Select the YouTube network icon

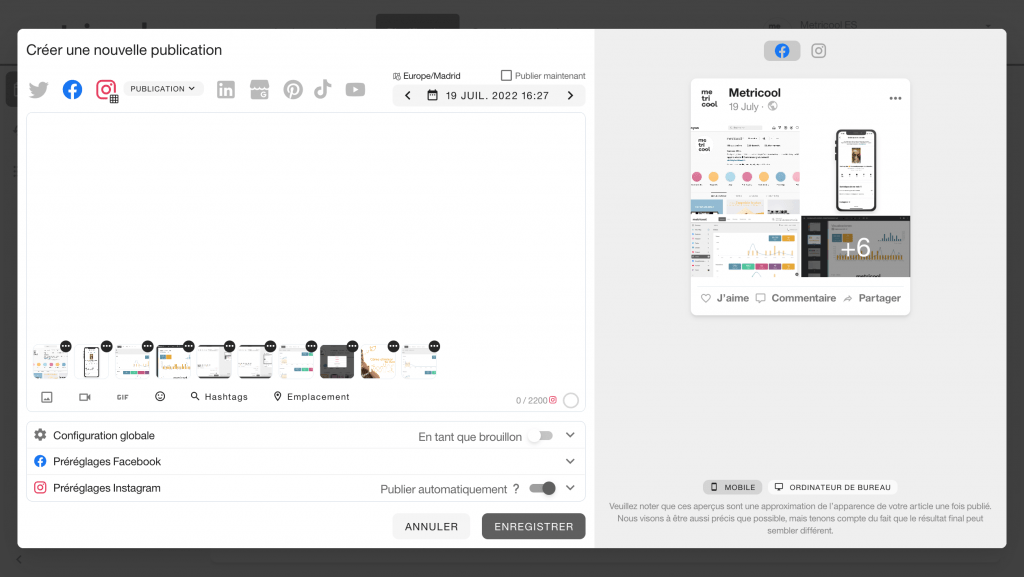[x=355, y=89]
